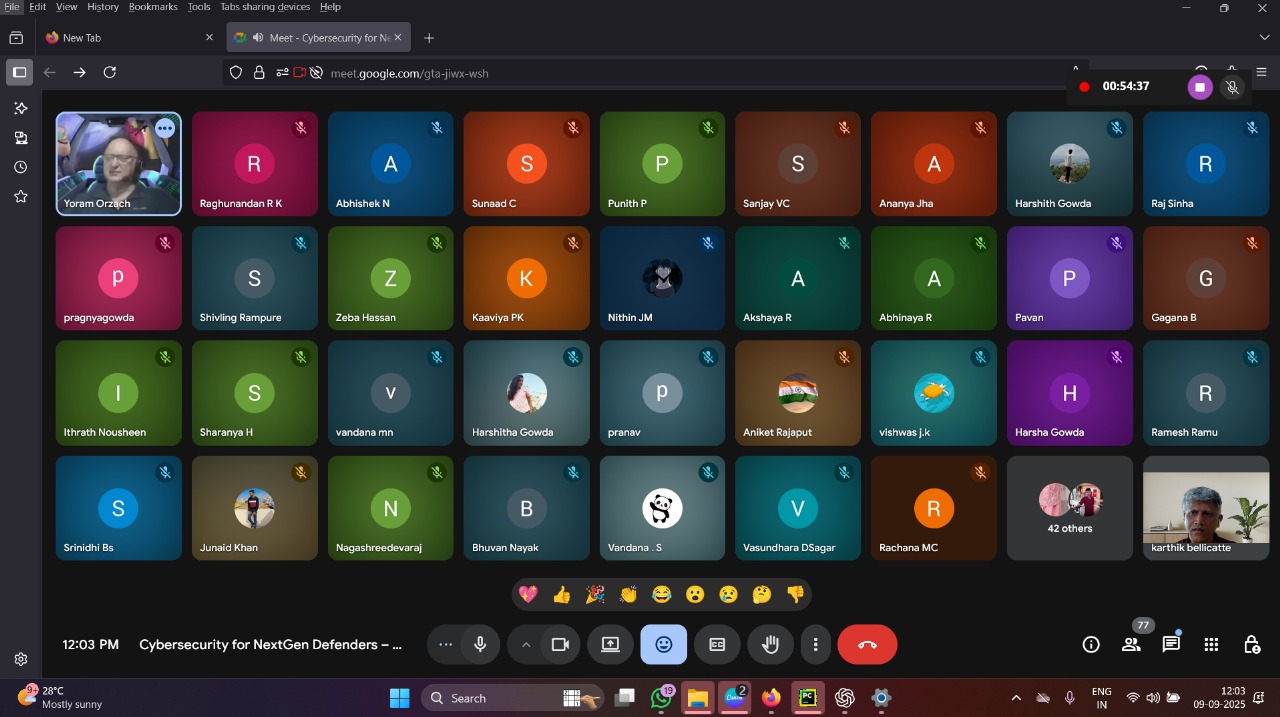Raise your hand in the meeting
Image resolution: width=1280 pixels, height=717 pixels.
[x=770, y=645]
